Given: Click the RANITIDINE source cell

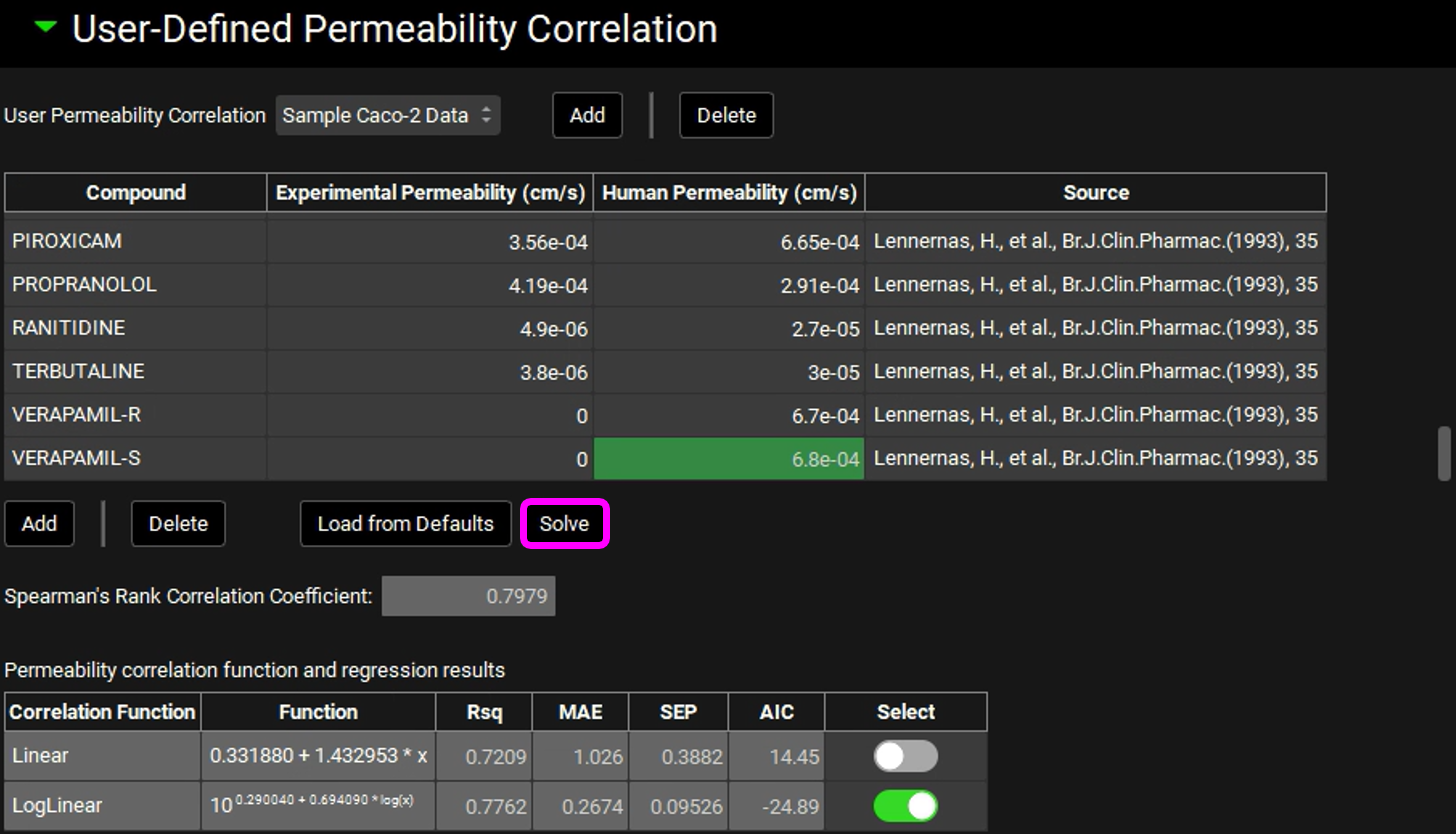Looking at the screenshot, I should click(1095, 328).
